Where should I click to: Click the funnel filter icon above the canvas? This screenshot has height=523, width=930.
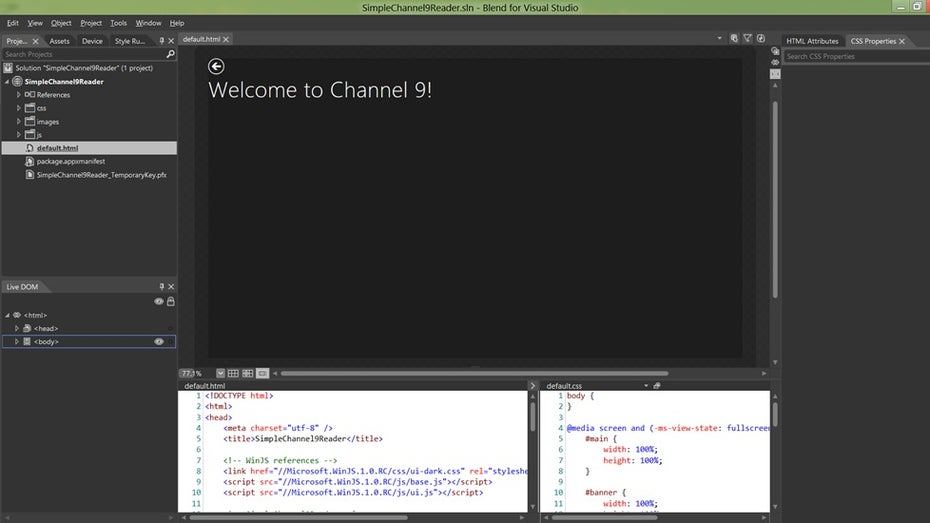tap(747, 39)
